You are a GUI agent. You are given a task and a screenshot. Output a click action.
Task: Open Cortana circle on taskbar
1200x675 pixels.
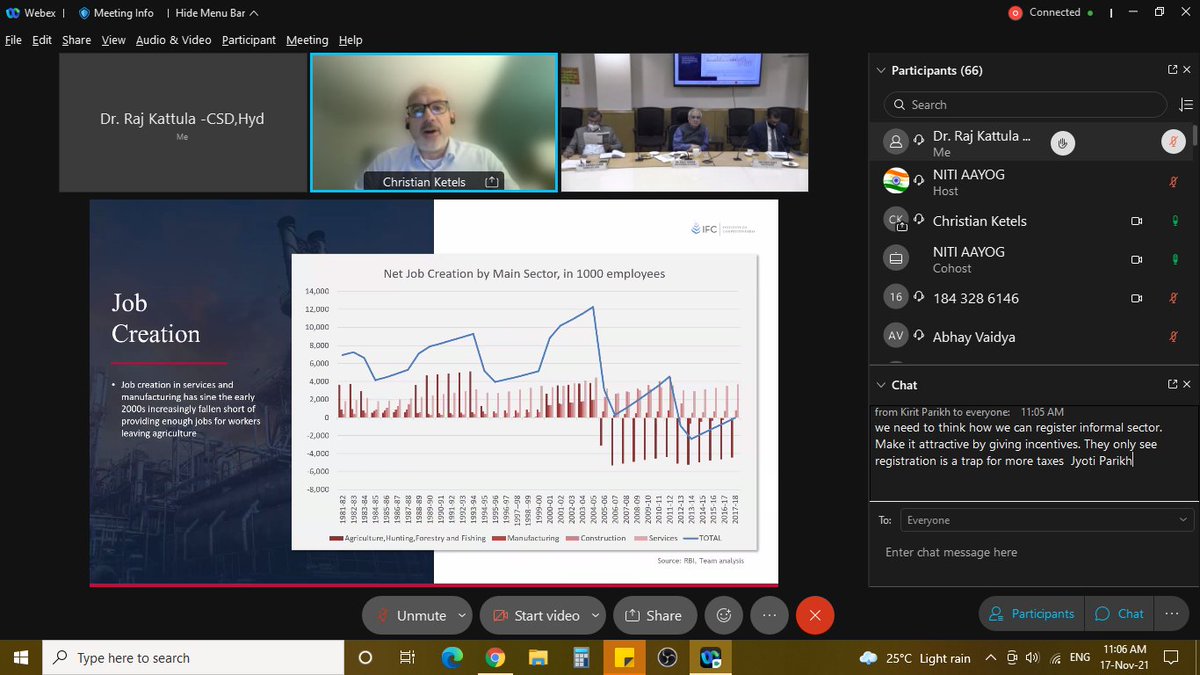[x=365, y=657]
